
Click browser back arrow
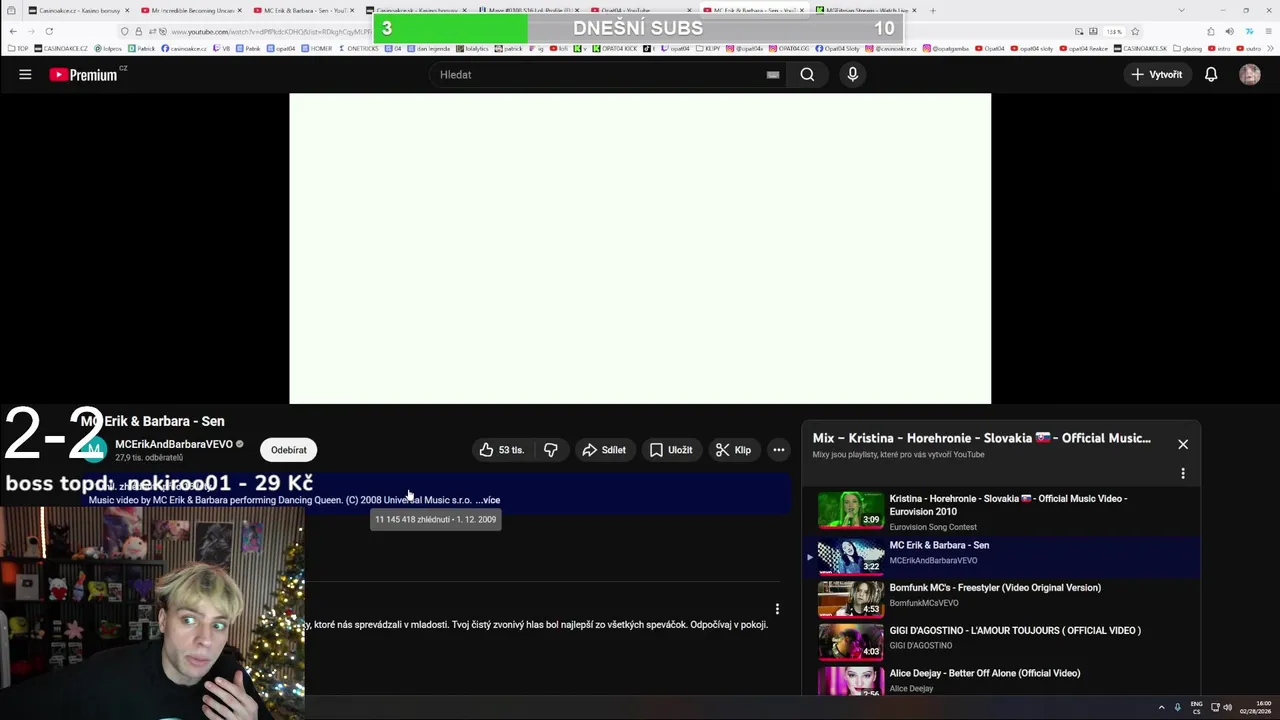coord(13,31)
